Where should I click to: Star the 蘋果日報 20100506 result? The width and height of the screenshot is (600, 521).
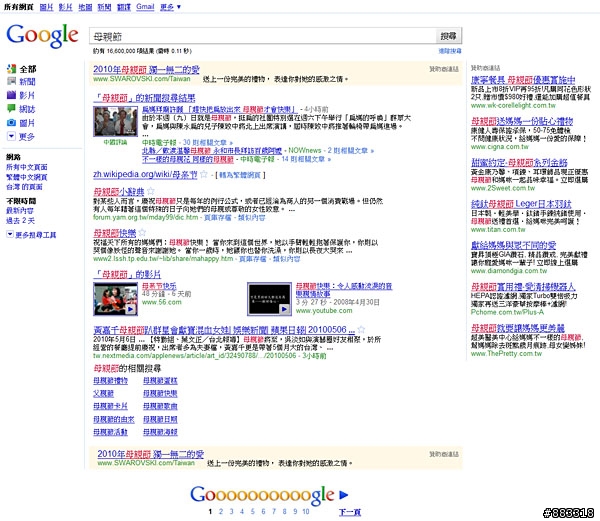click(361, 329)
